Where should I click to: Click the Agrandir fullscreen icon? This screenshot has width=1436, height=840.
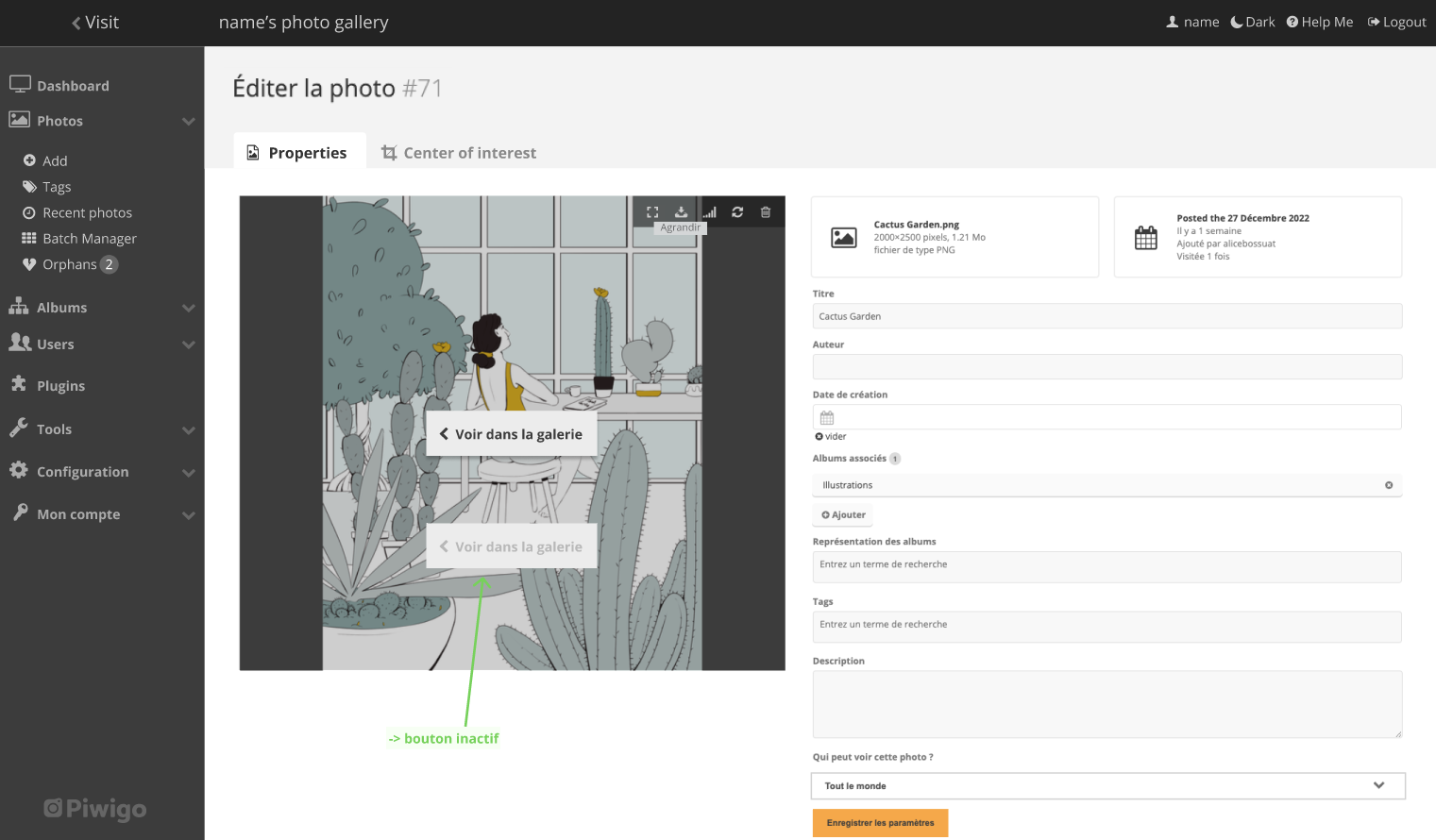652,211
